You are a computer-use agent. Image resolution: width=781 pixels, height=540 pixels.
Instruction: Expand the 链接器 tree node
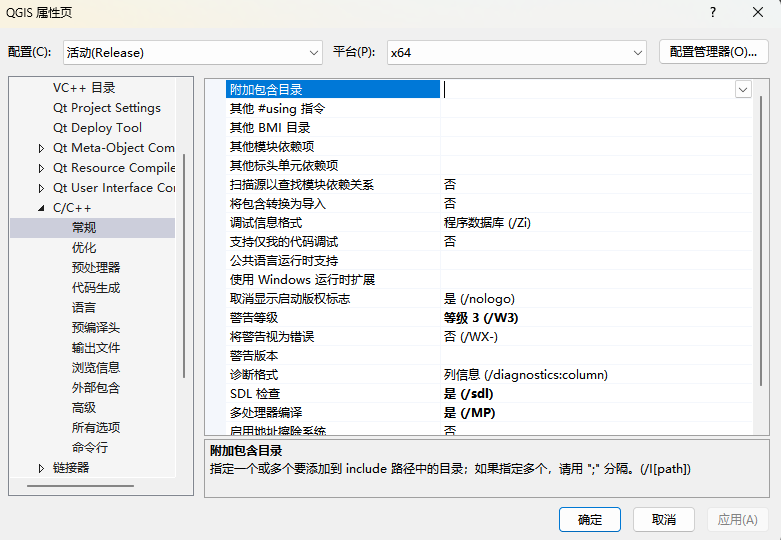coord(41,468)
